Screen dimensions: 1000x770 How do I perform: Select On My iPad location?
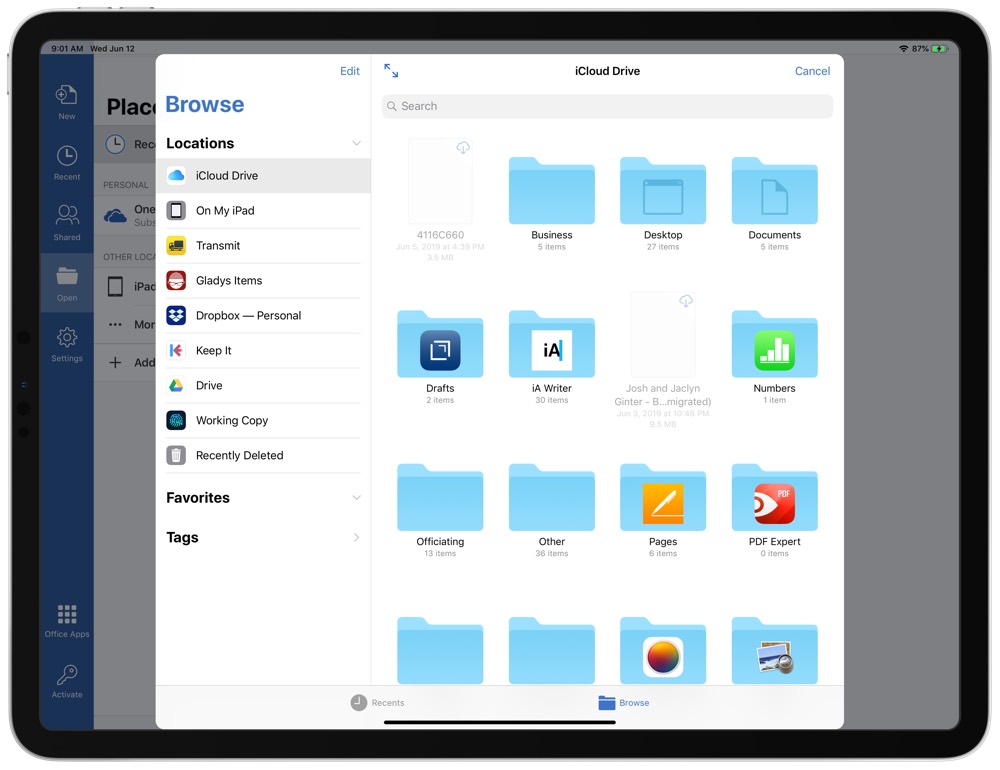pyautogui.click(x=263, y=211)
